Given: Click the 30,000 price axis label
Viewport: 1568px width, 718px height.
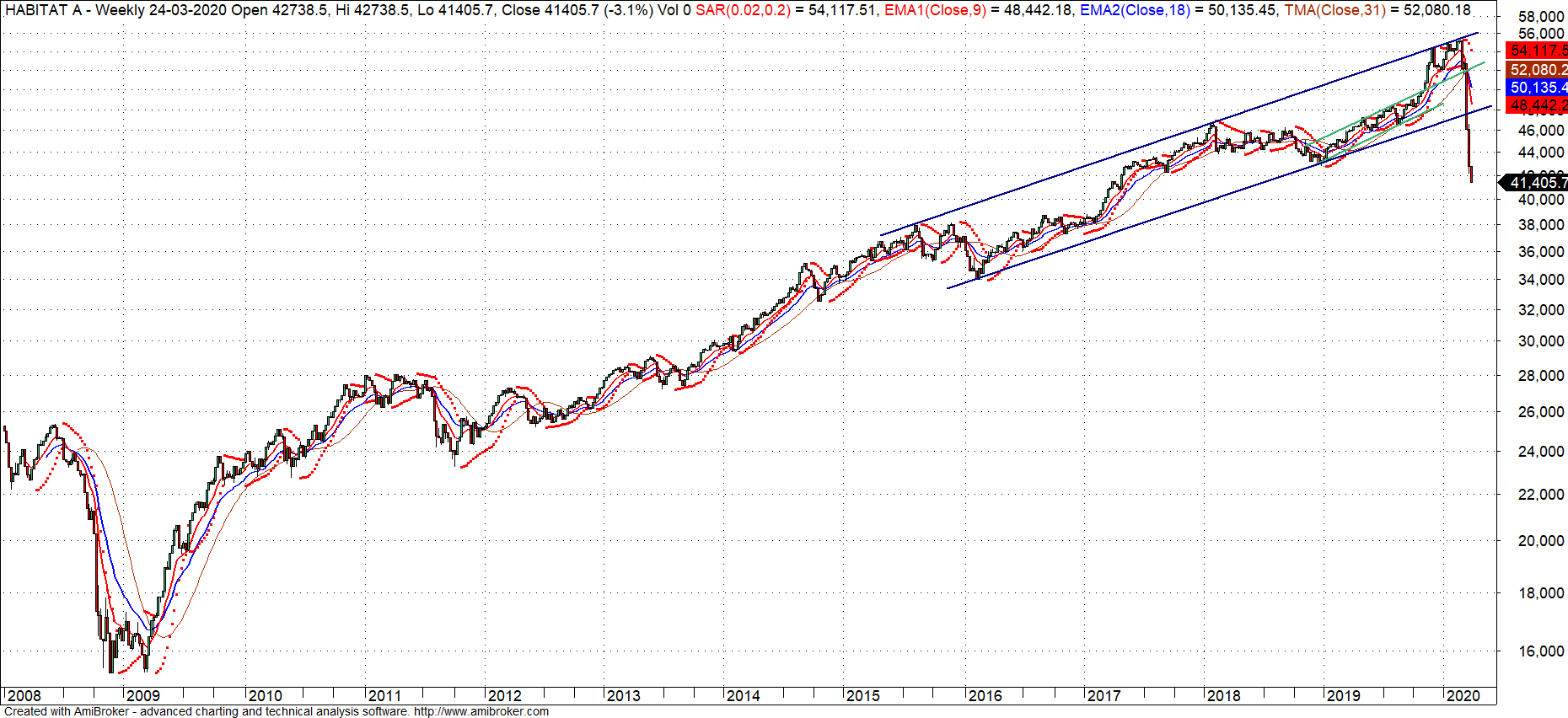Looking at the screenshot, I should [x=1541, y=341].
